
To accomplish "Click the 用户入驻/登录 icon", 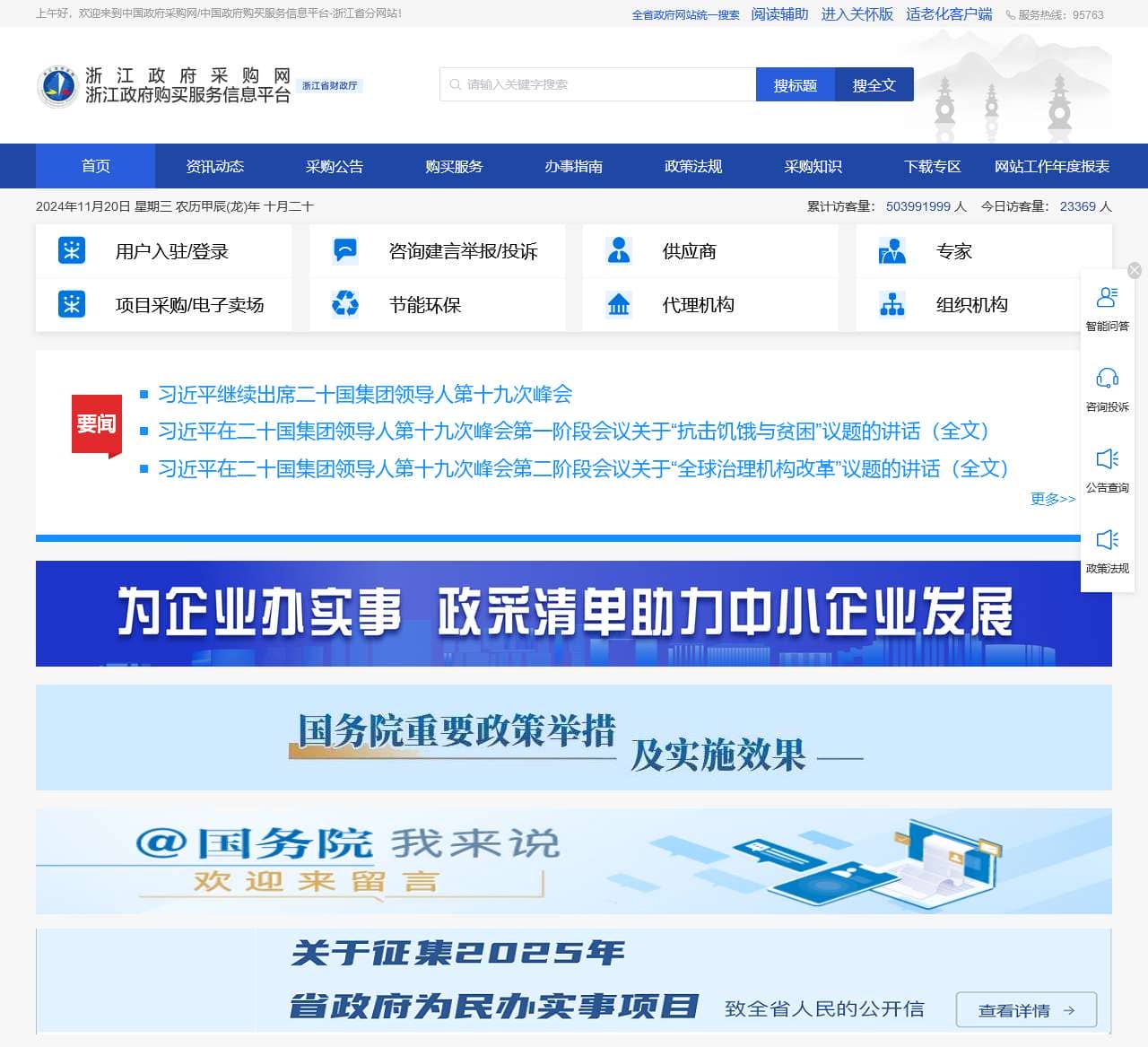I will (72, 250).
